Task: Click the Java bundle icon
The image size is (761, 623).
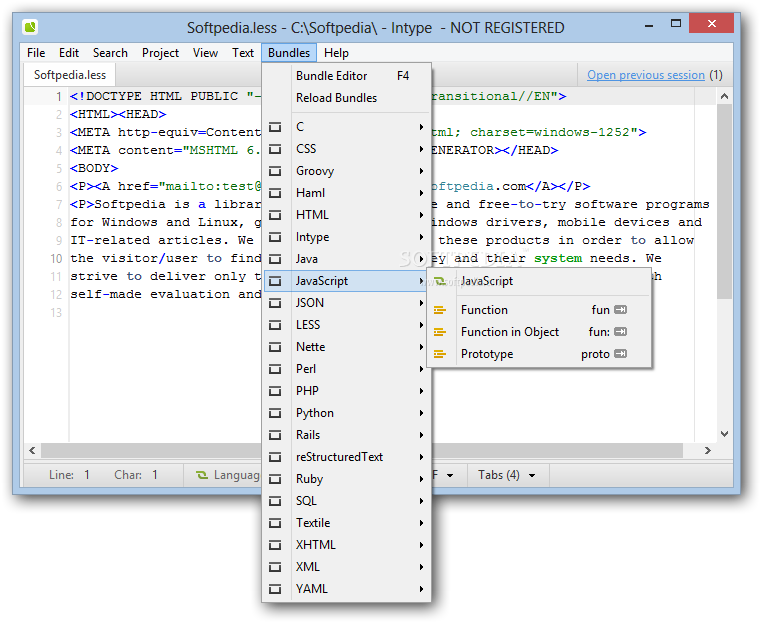Action: tap(275, 259)
